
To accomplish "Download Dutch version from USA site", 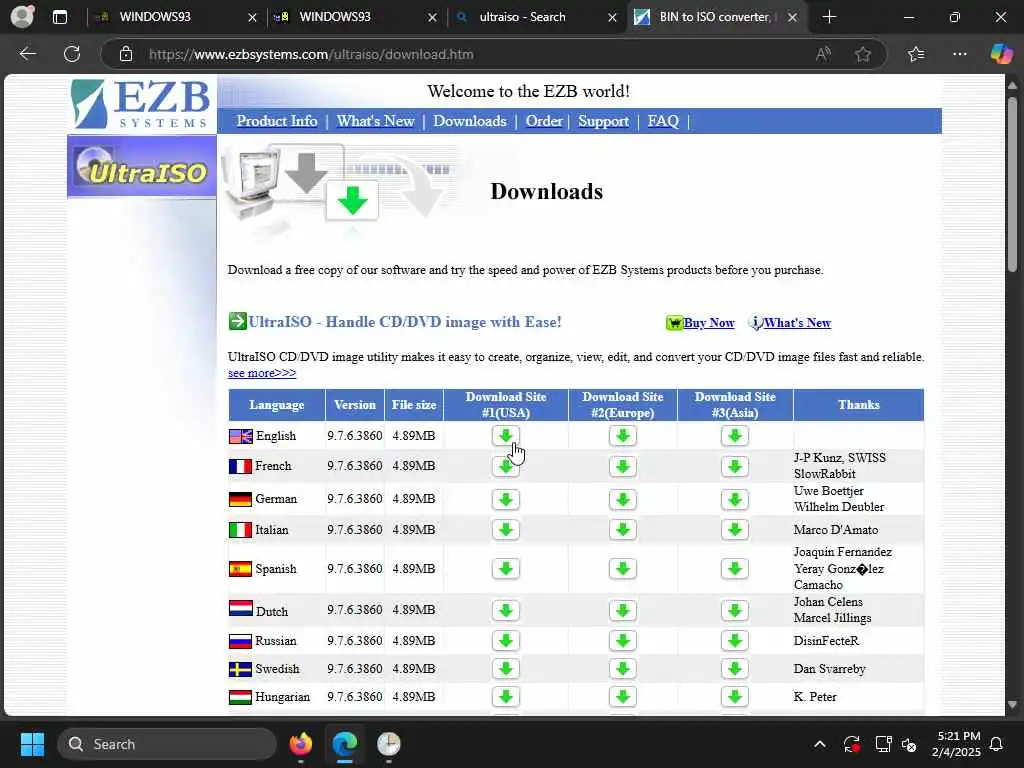I will 505,611.
